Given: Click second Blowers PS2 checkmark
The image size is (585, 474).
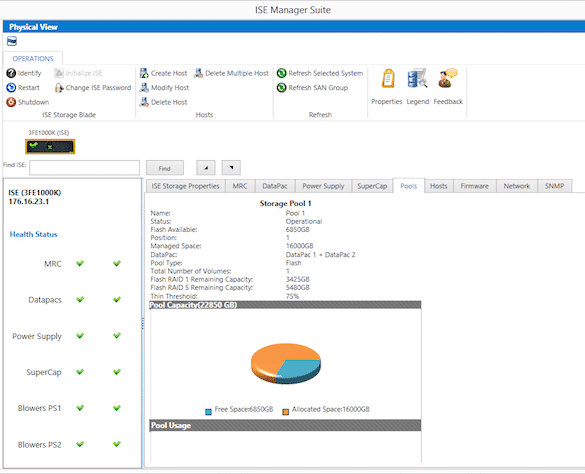Looking at the screenshot, I should (x=117, y=444).
